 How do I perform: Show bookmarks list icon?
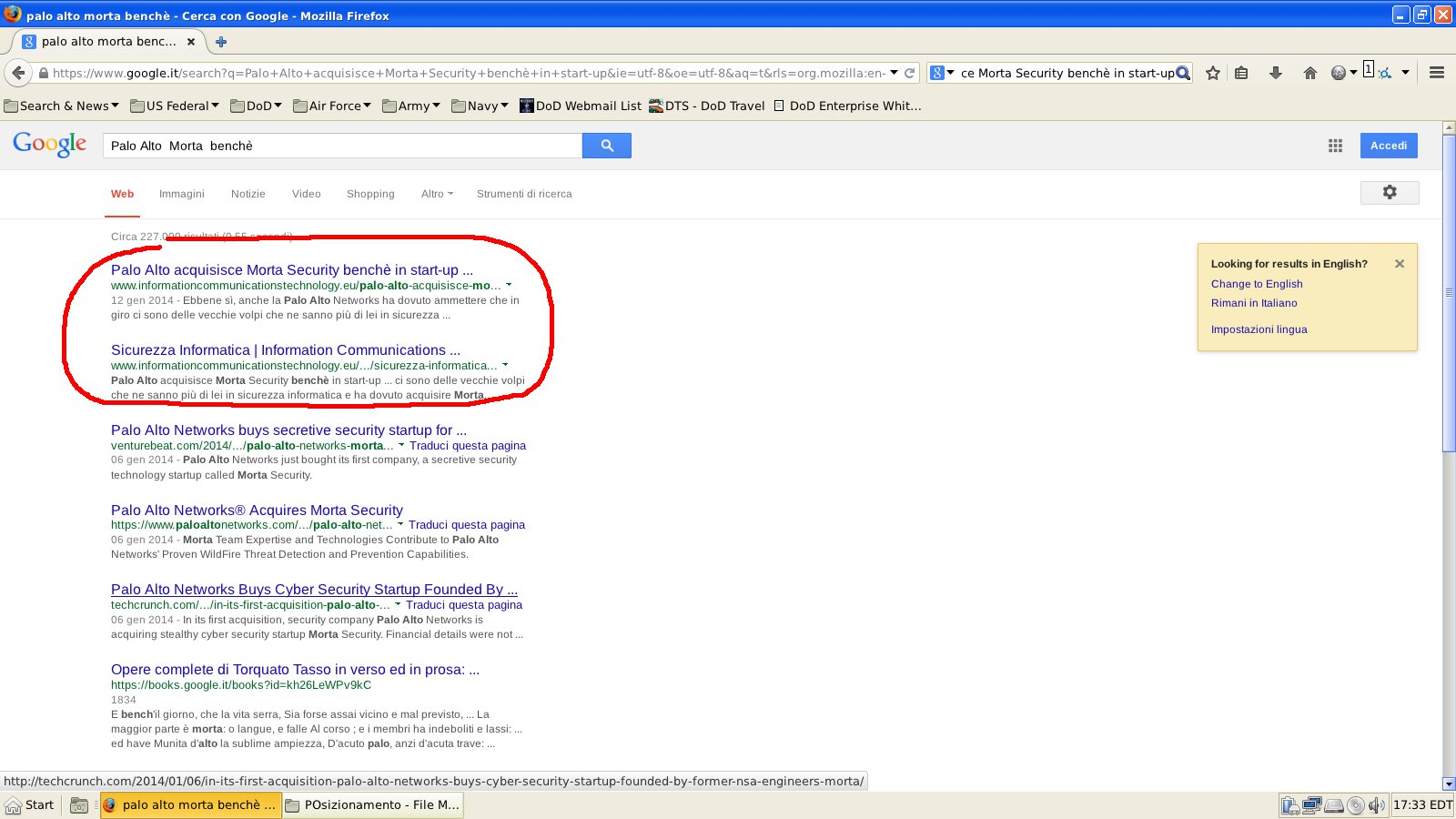1241,73
